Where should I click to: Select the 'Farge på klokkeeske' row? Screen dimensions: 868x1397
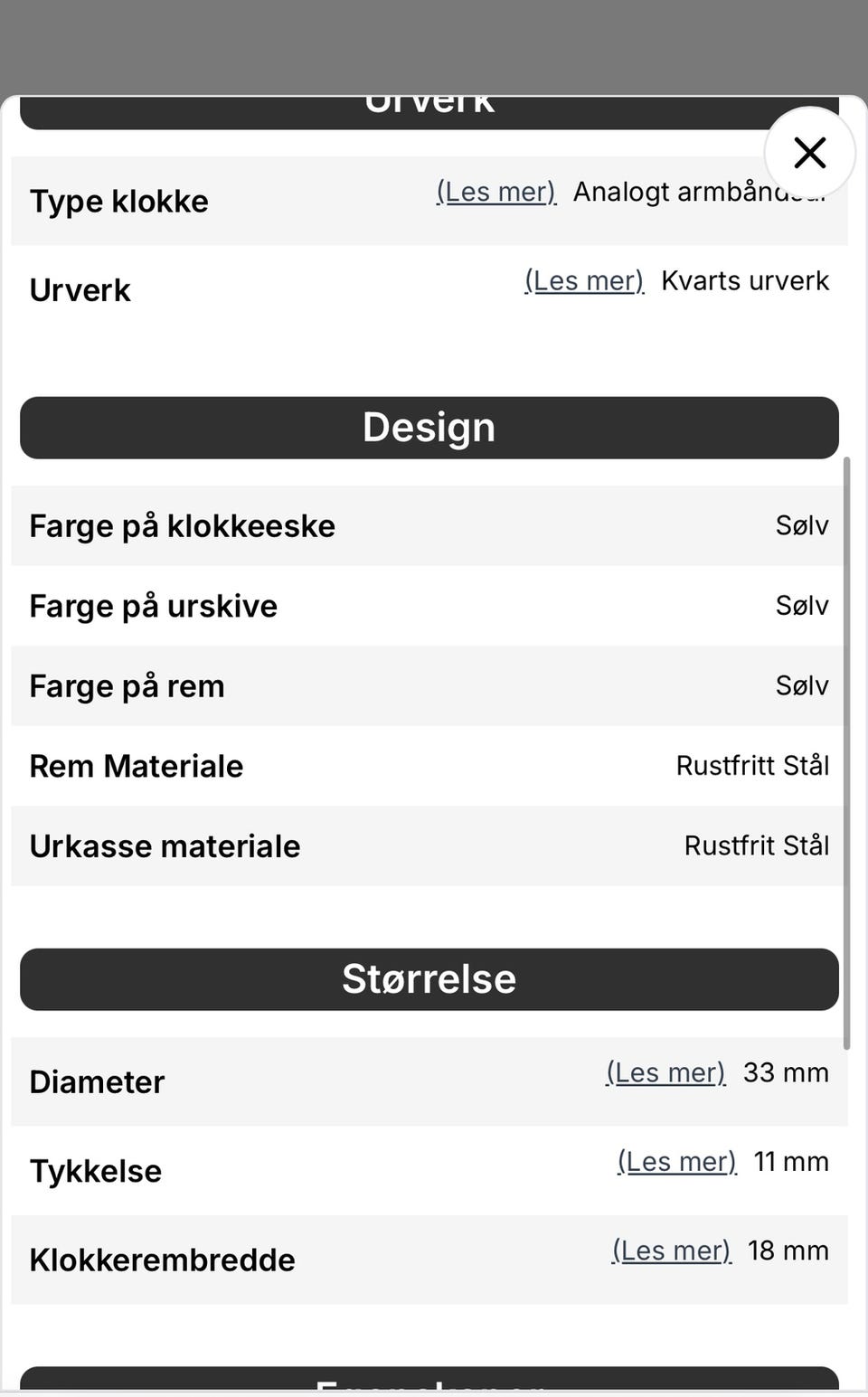429,525
